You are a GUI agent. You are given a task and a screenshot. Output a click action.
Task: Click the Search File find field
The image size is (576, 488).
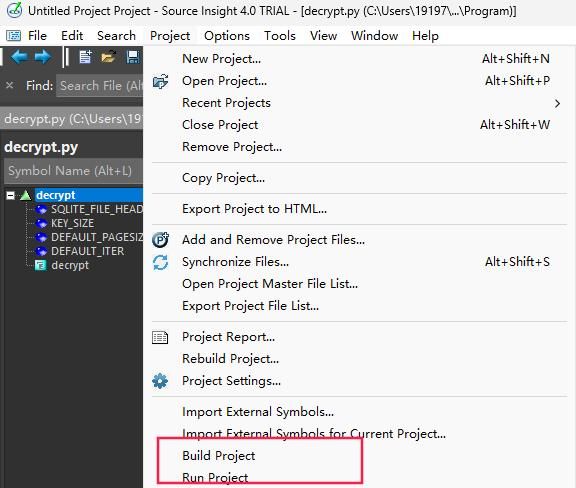tap(100, 86)
